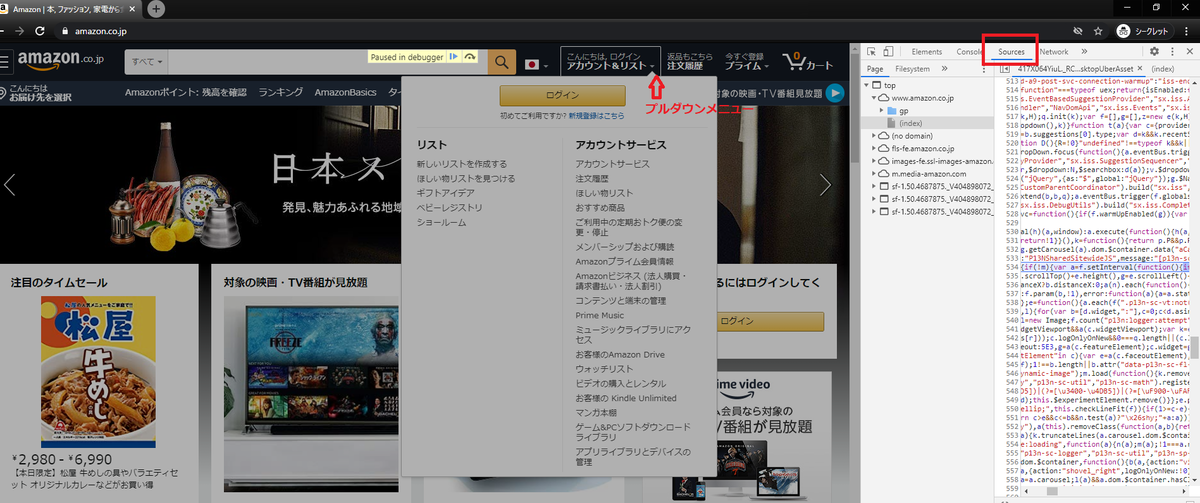Select the Filesystem navigator tab
The height and width of the screenshot is (503, 1200).
tap(912, 69)
